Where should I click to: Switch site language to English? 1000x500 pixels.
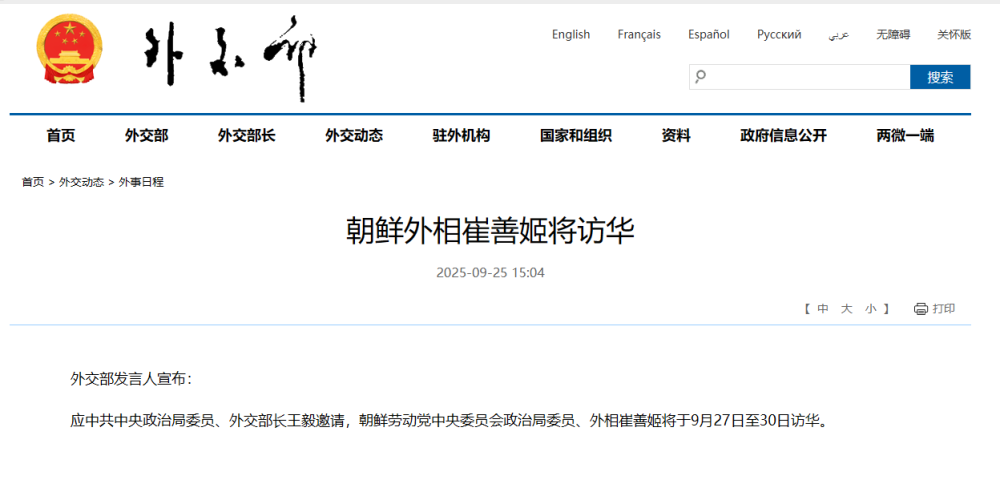(571, 35)
